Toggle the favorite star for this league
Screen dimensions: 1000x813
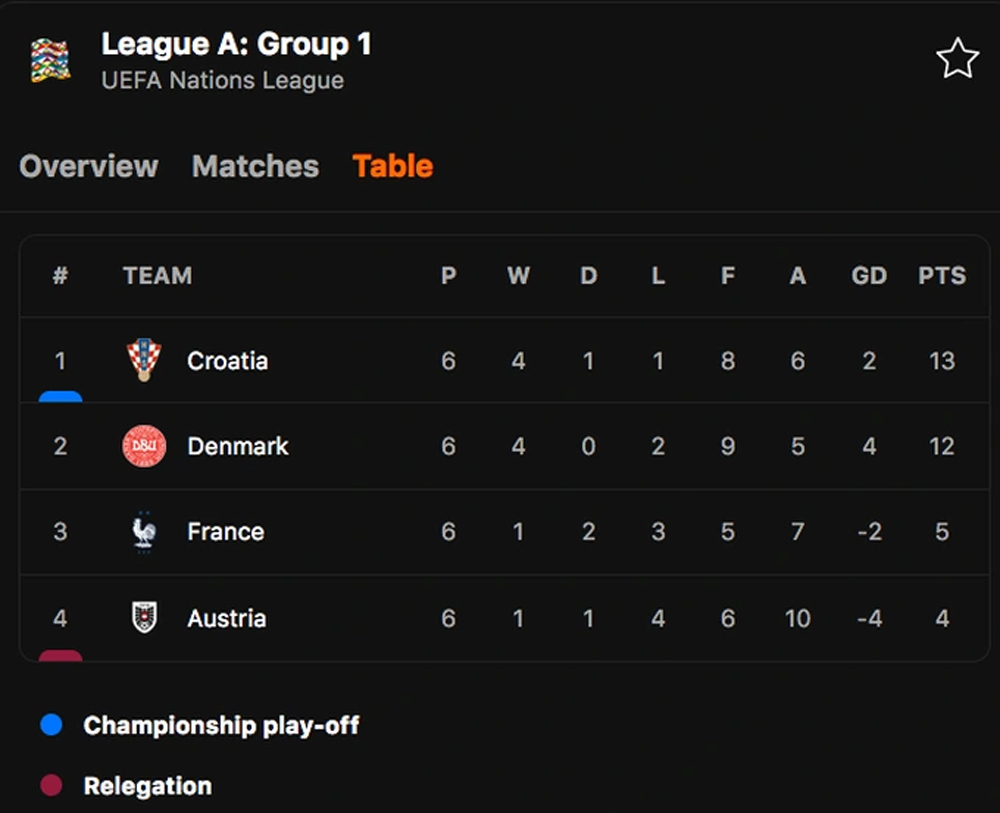click(957, 59)
